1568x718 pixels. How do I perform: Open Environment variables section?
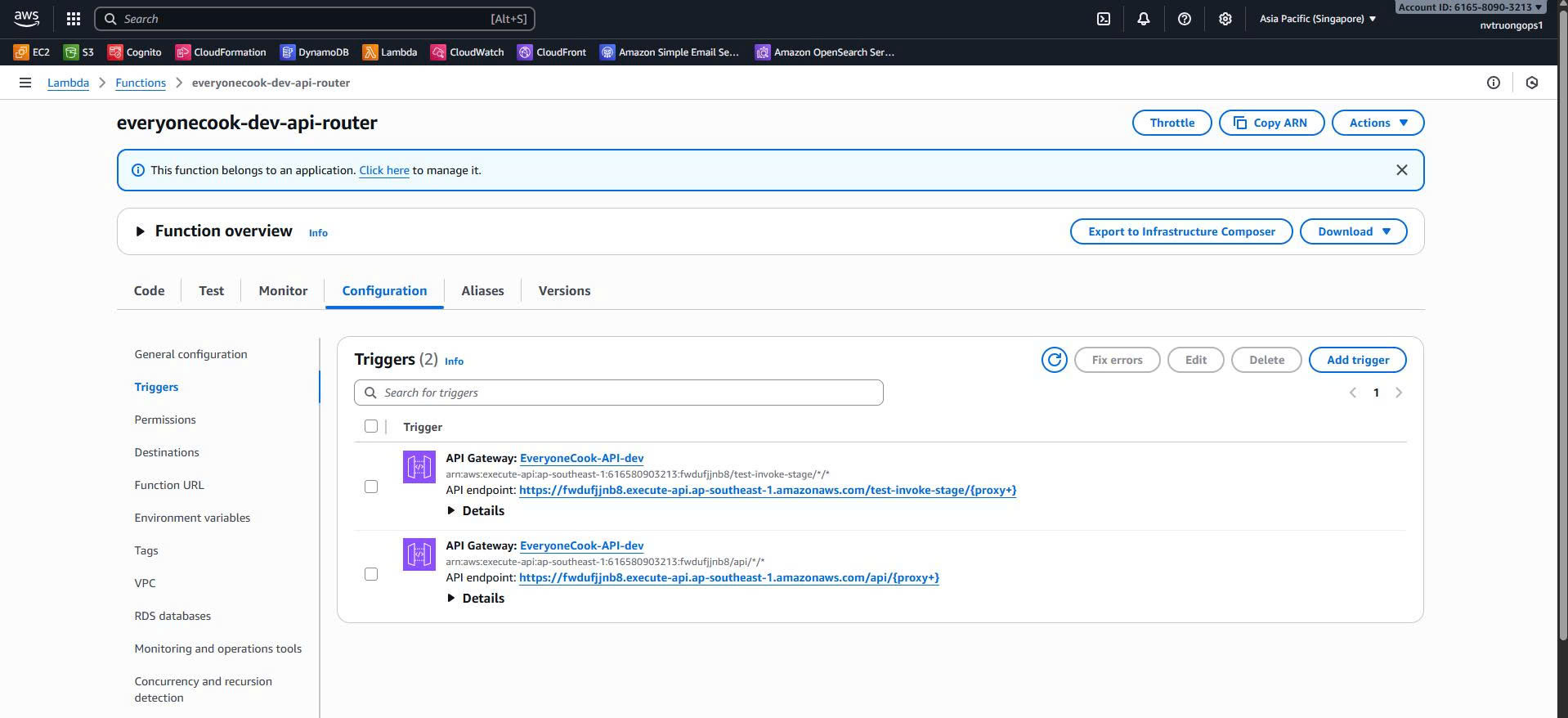click(192, 518)
